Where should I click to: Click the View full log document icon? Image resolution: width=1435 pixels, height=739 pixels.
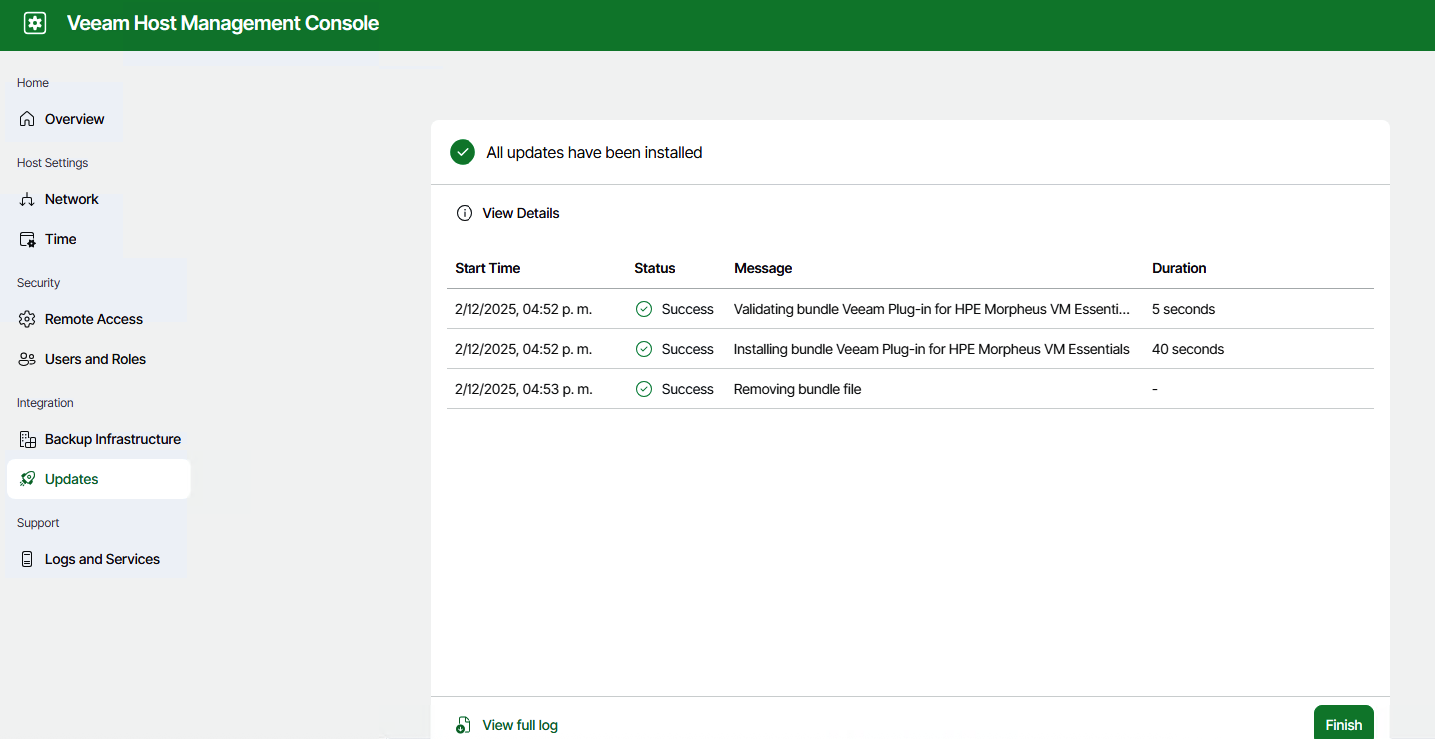pyautogui.click(x=463, y=725)
